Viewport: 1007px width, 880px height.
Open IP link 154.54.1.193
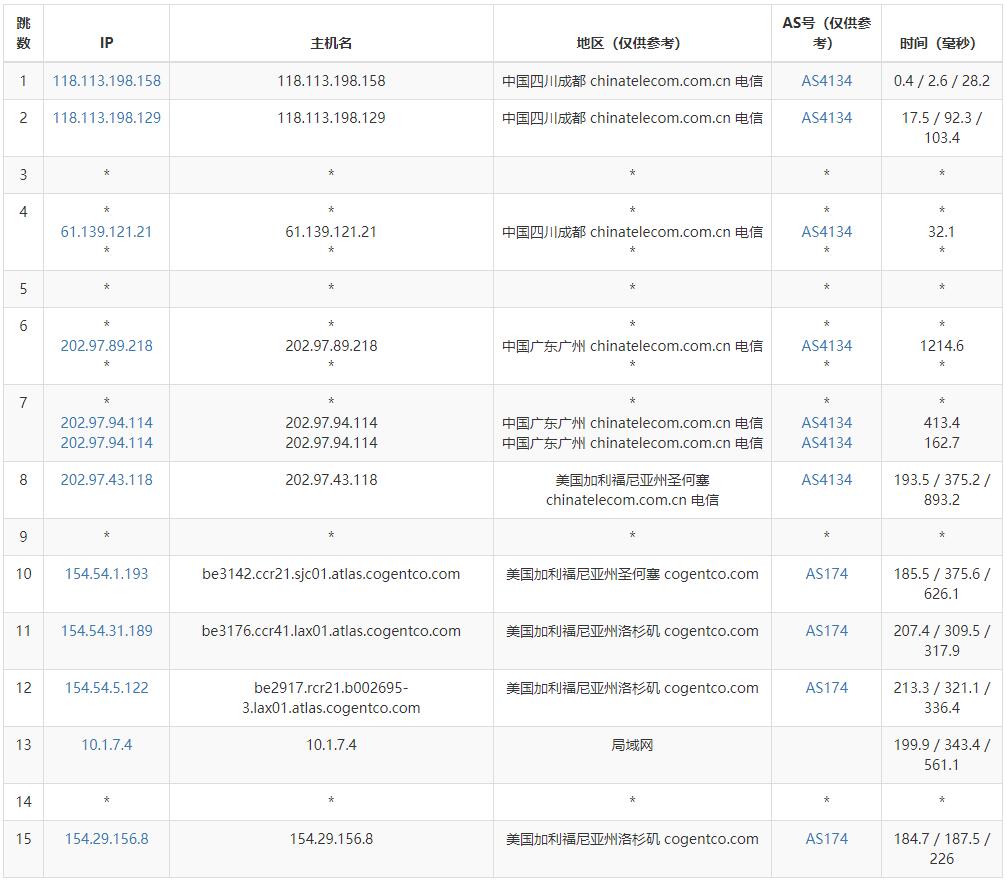click(x=107, y=574)
